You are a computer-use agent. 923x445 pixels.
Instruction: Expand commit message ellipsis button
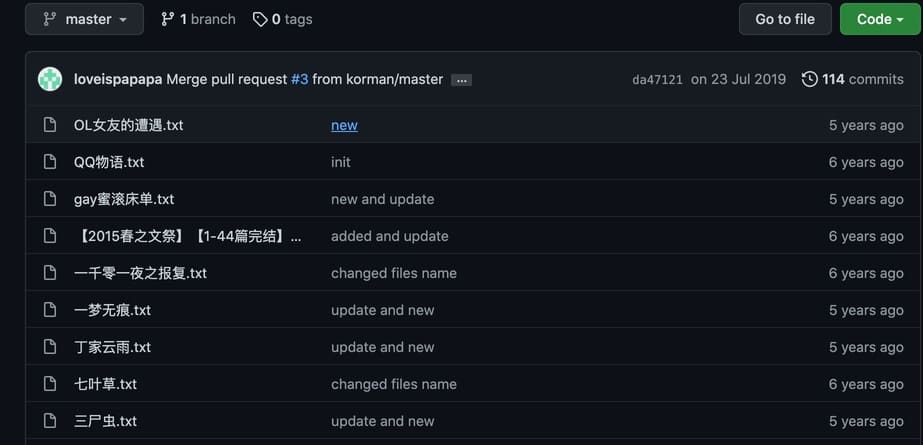coord(461,80)
